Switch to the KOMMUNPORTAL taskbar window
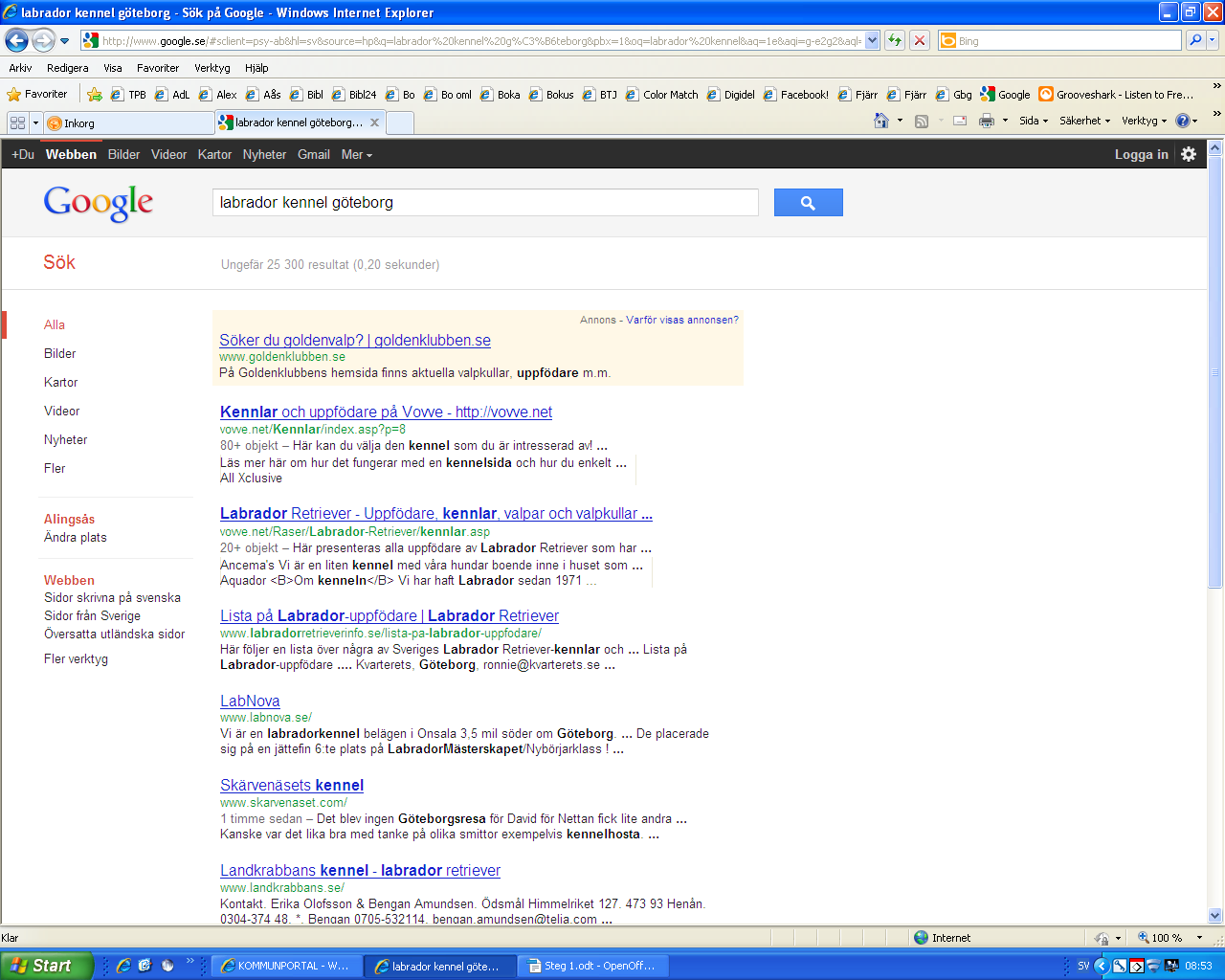This screenshot has width=1225, height=980. tap(286, 966)
